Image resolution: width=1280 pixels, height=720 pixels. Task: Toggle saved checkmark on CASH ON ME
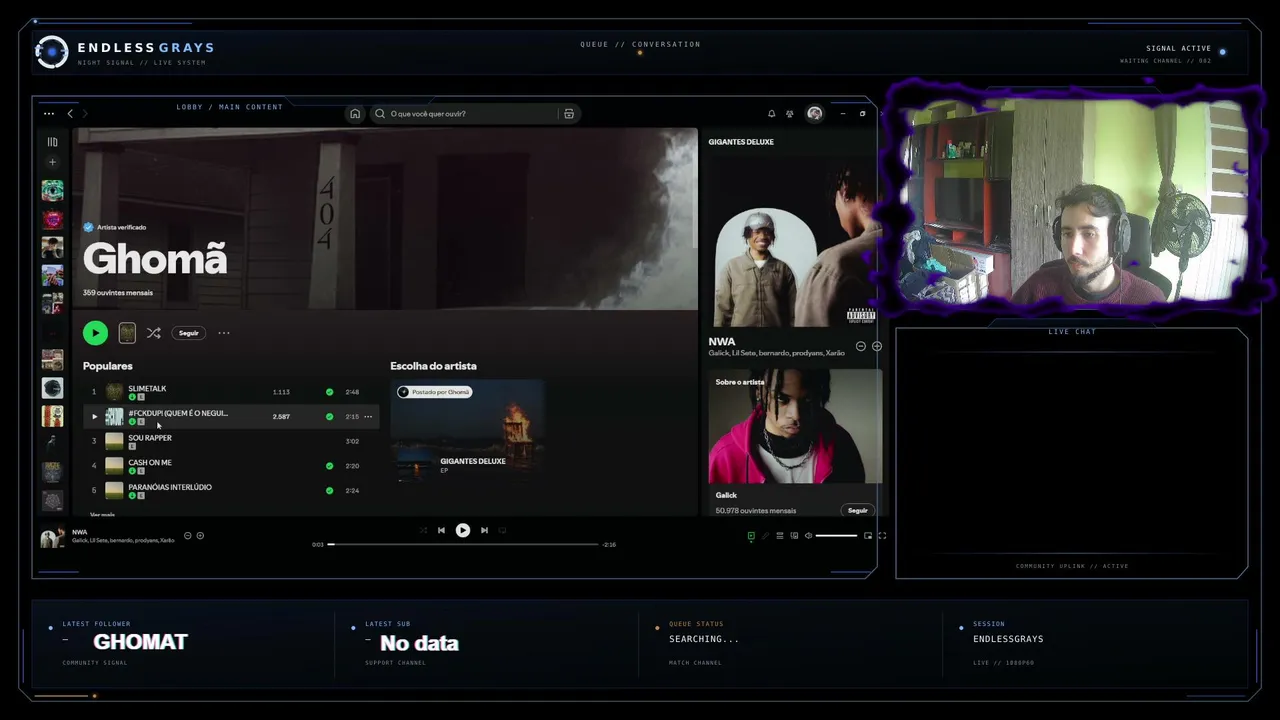pyautogui.click(x=330, y=466)
